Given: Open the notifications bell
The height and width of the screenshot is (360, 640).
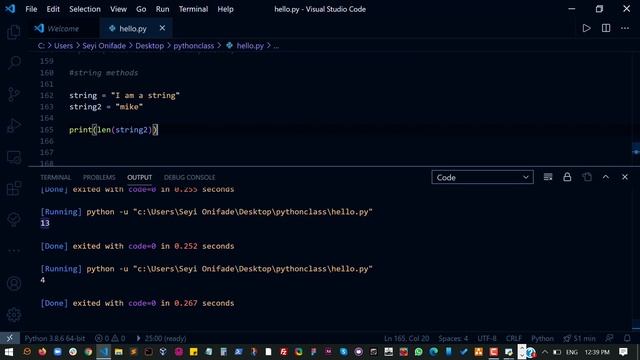Looking at the screenshot, I should tap(627, 338).
